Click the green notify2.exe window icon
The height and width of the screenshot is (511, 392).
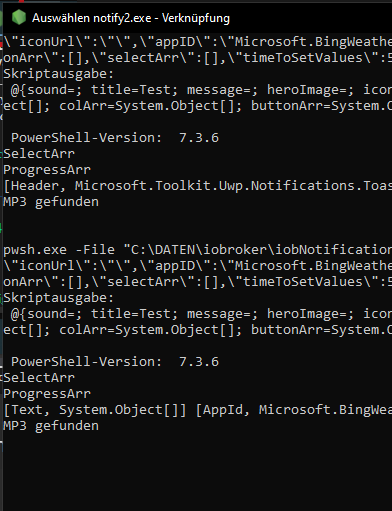pos(19,17)
